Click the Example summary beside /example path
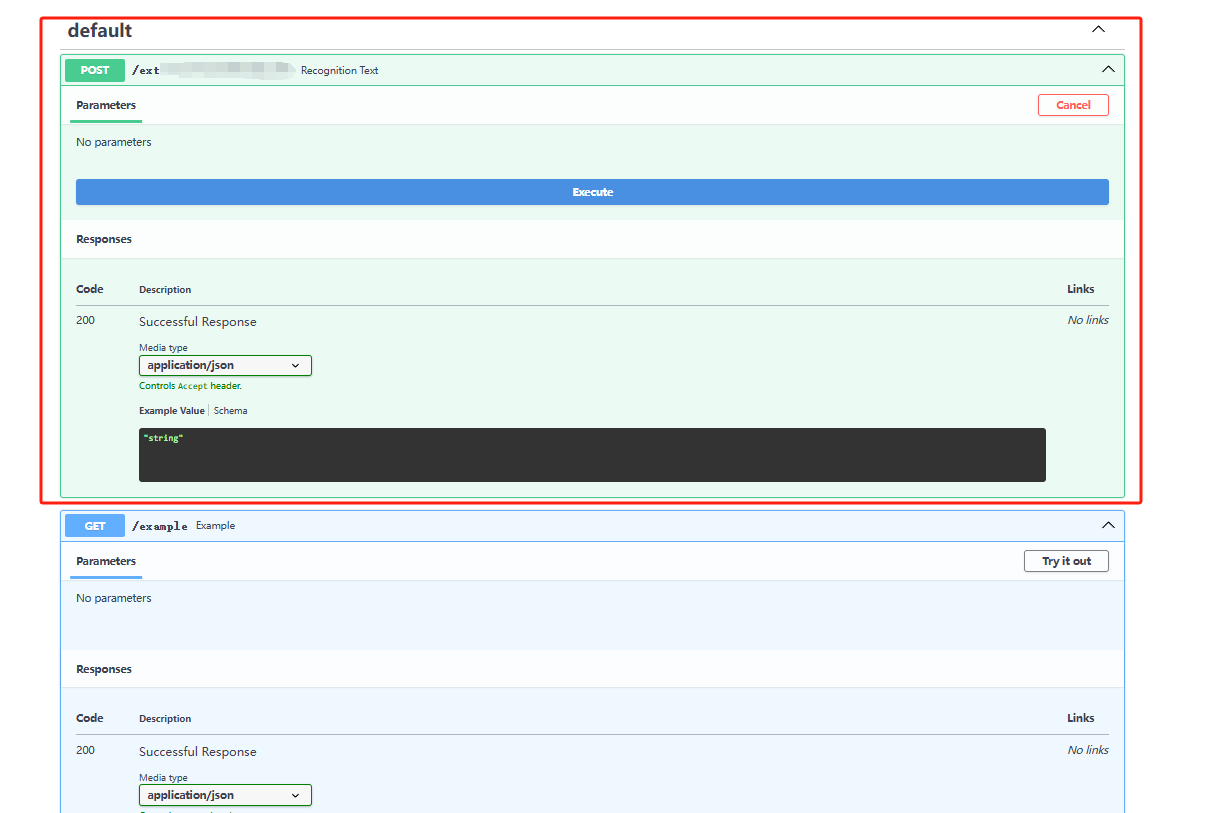 (216, 526)
